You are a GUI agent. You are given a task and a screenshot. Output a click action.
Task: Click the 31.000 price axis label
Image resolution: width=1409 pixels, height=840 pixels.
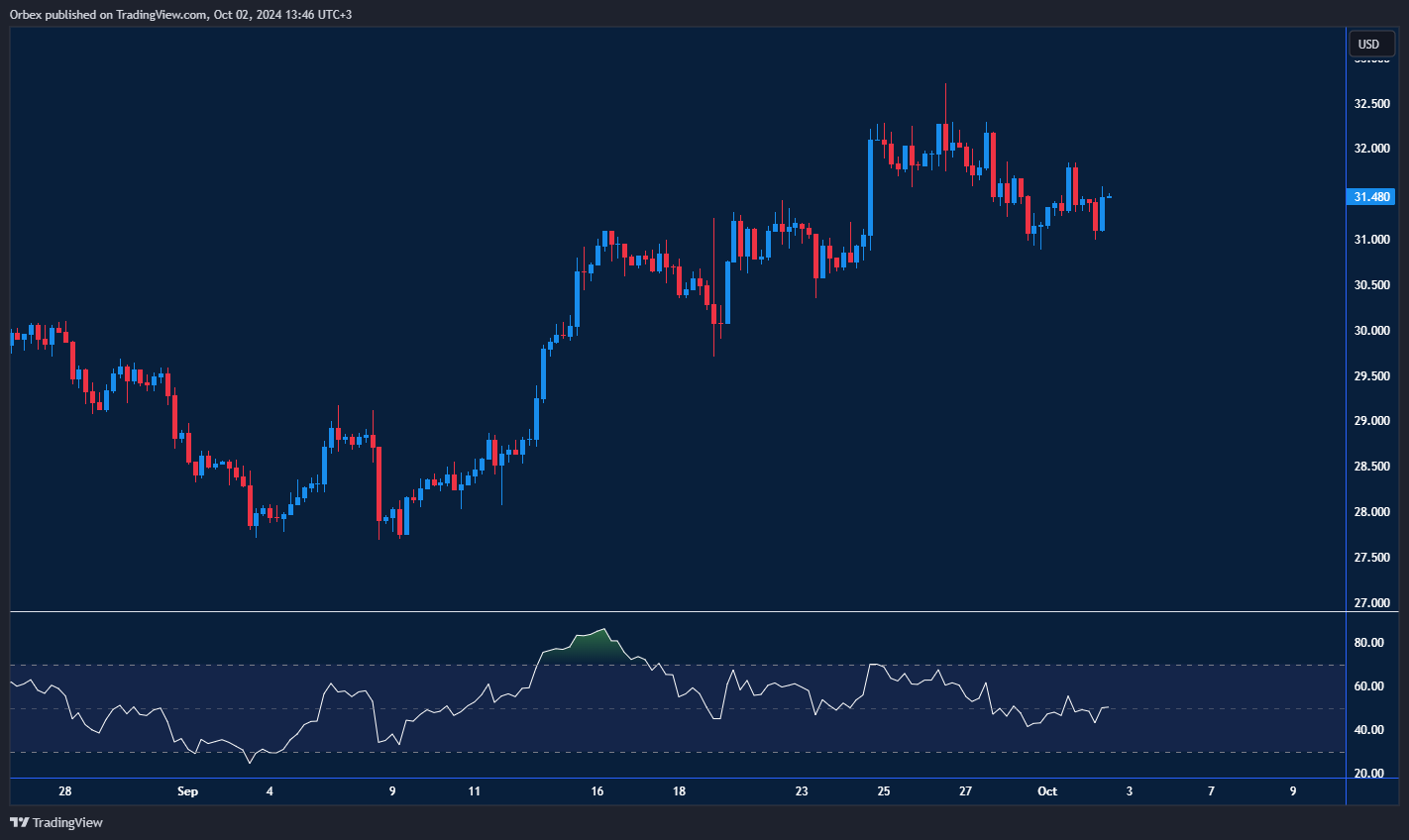1371,240
